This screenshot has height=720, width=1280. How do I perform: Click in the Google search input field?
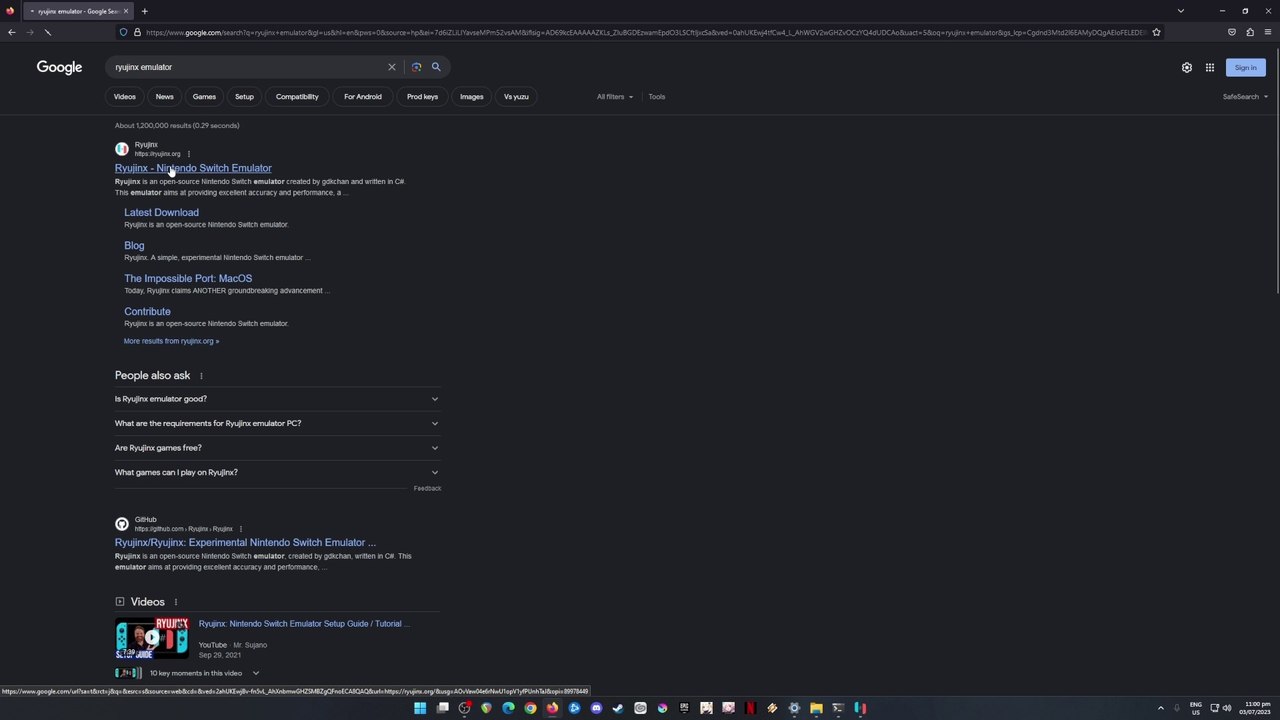click(x=250, y=67)
